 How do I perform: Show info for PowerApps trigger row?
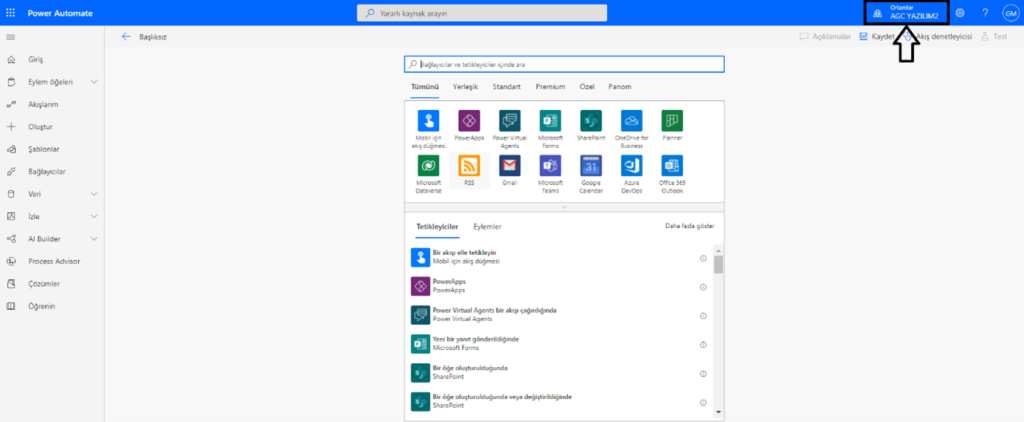point(703,287)
